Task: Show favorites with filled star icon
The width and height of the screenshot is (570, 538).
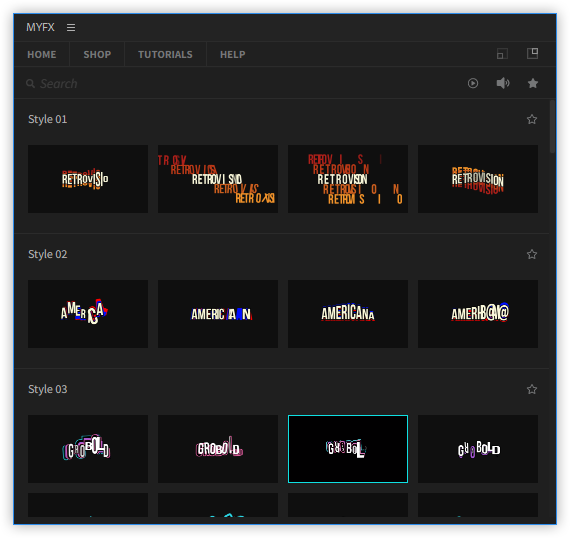Action: coord(533,83)
